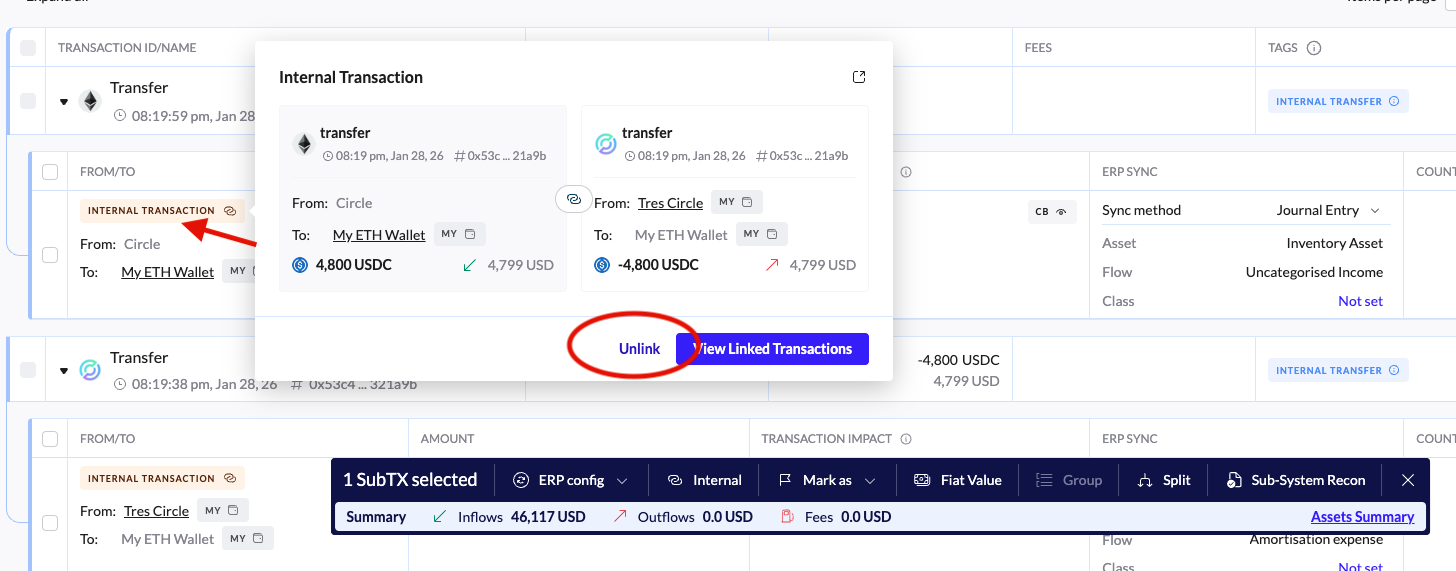Collapse the second Transfer row with its arrow

[64, 371]
